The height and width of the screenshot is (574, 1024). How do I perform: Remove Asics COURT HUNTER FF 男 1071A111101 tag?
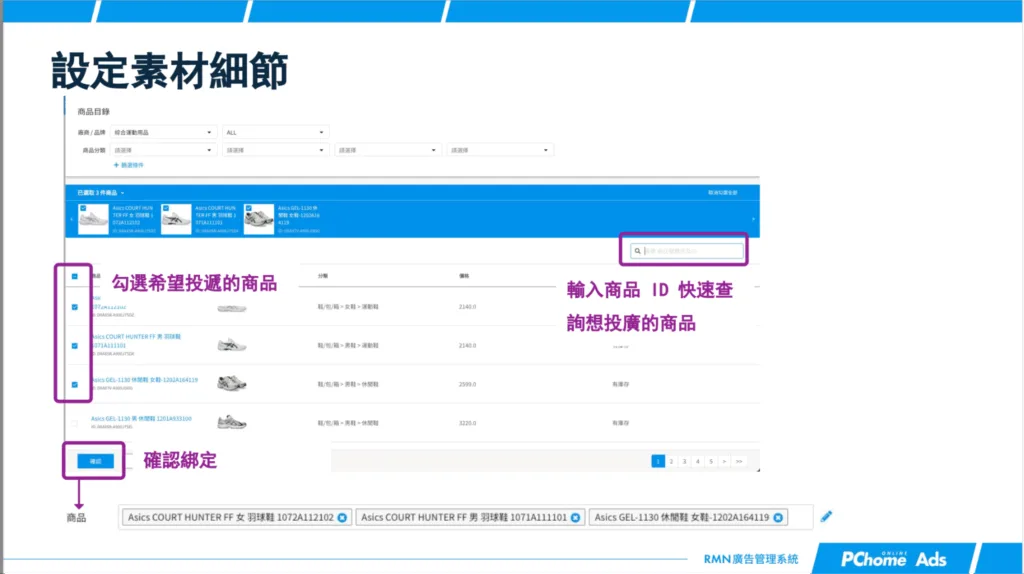coord(575,518)
